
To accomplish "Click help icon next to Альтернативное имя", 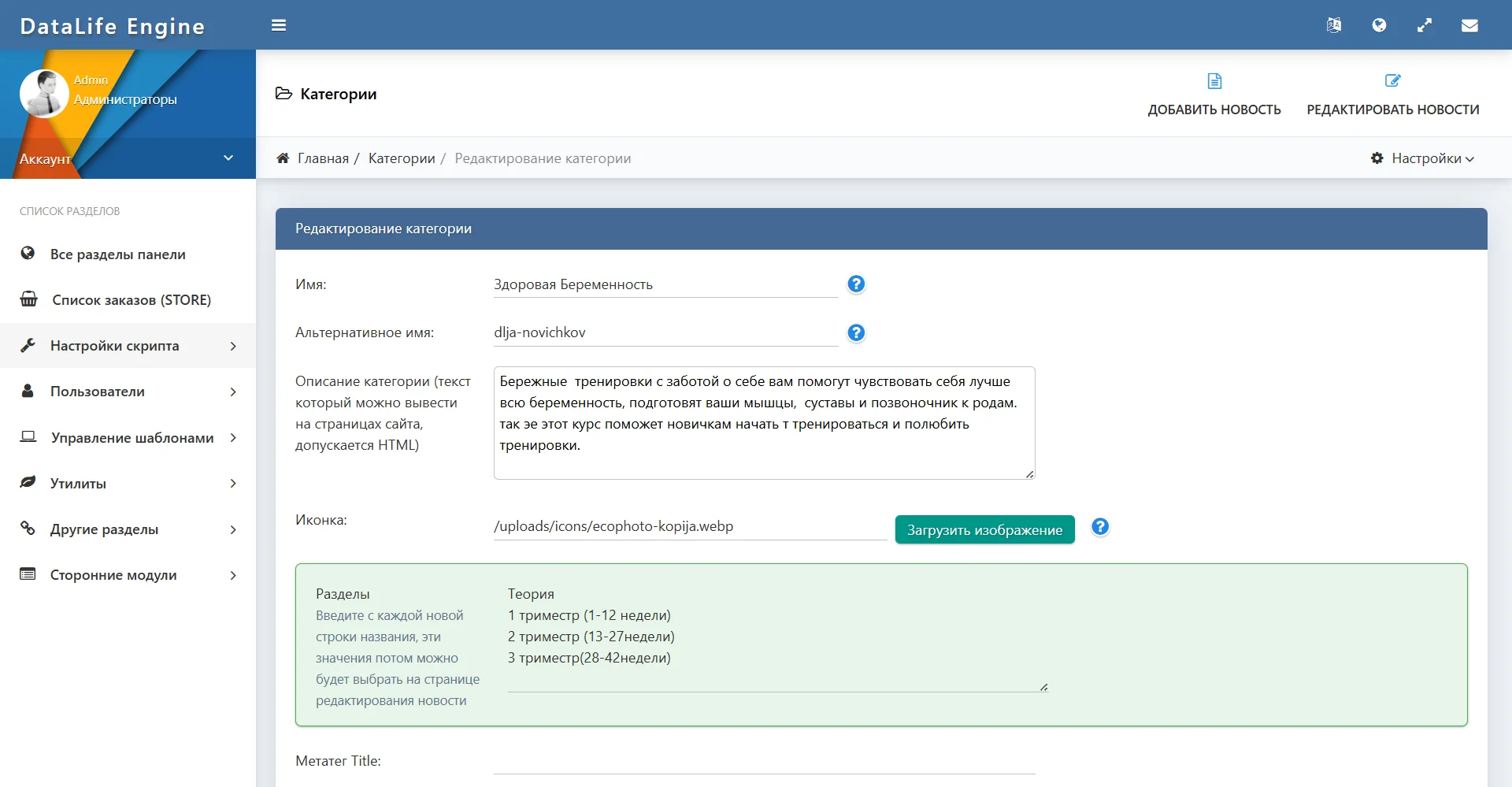I will click(856, 333).
